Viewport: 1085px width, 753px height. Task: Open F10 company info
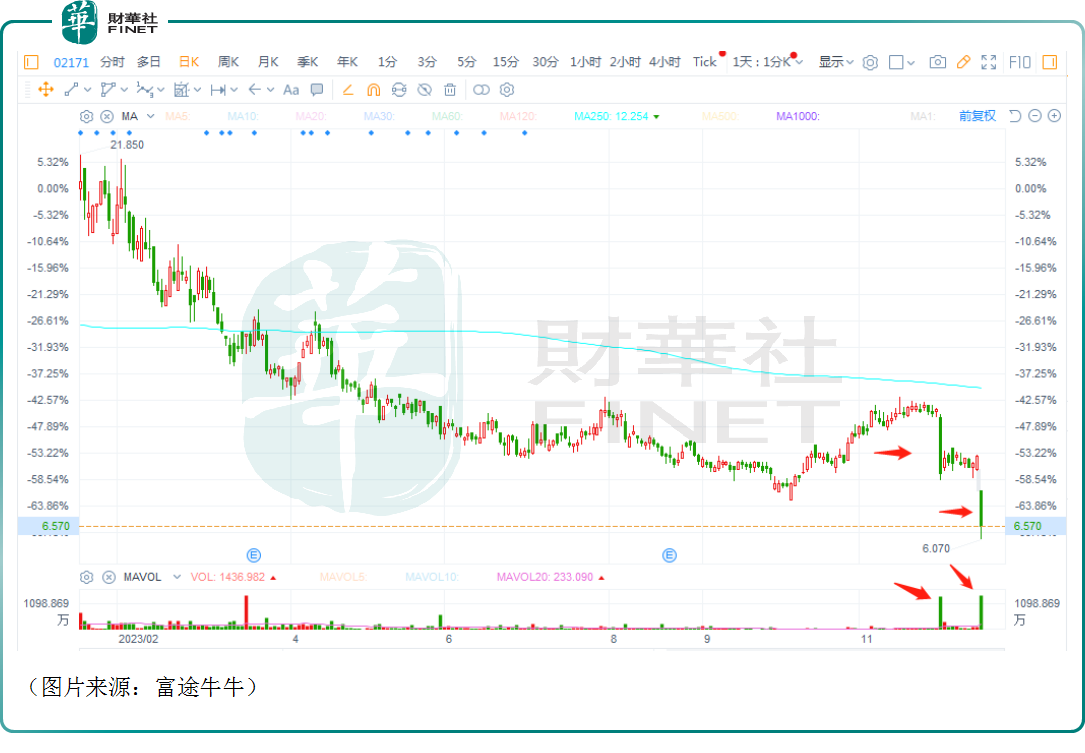pyautogui.click(x=1020, y=62)
